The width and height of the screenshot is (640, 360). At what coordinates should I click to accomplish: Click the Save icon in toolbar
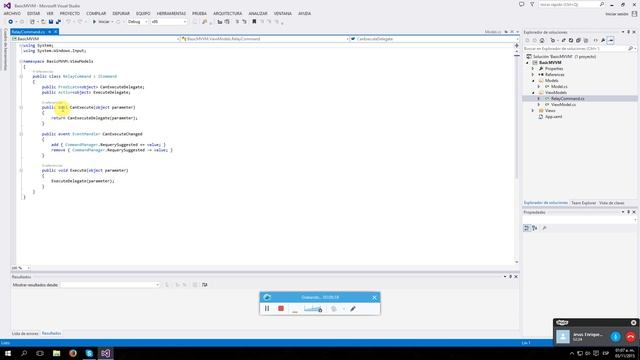(x=51, y=22)
